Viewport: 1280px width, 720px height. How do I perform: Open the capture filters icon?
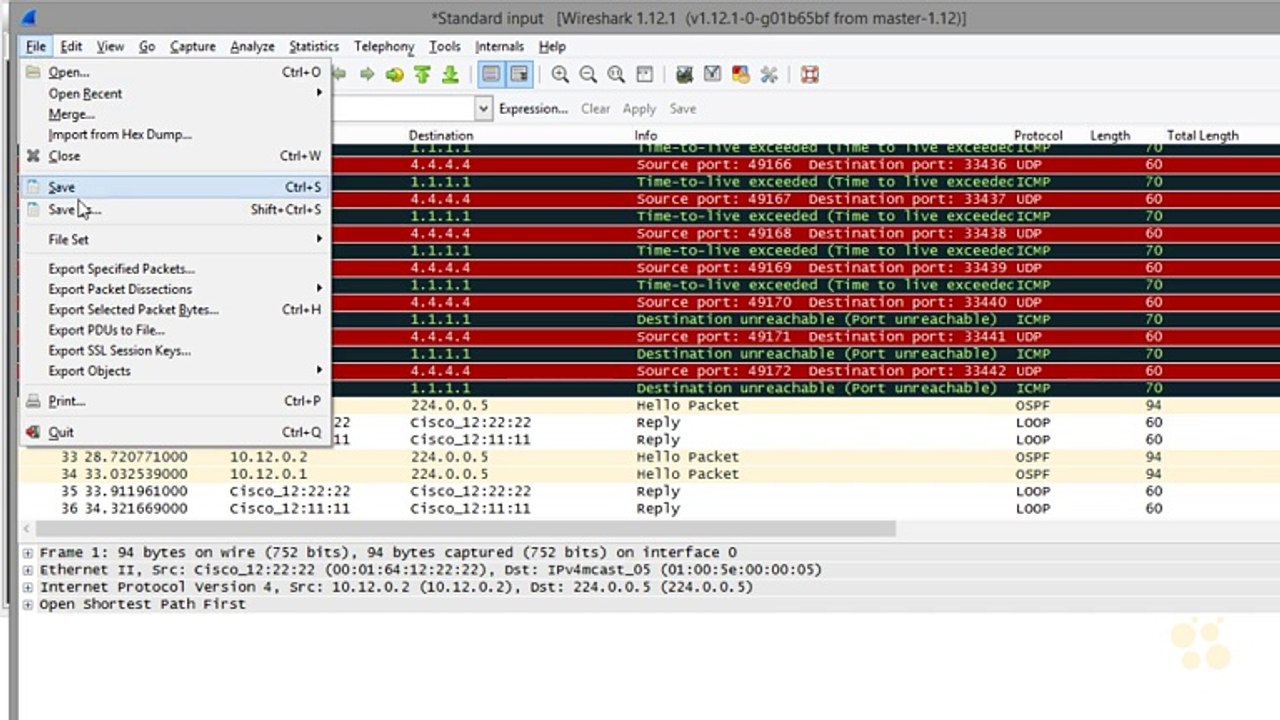685,75
